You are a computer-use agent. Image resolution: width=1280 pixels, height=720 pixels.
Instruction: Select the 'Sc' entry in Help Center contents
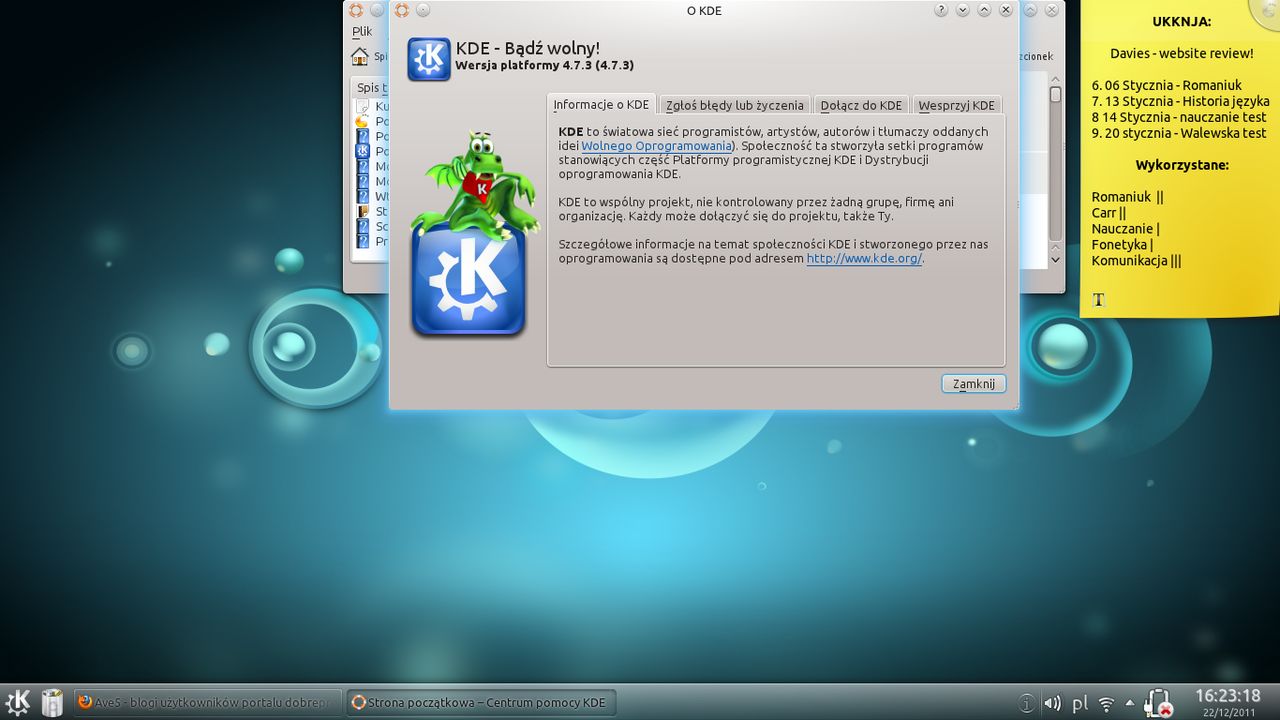(x=372, y=226)
